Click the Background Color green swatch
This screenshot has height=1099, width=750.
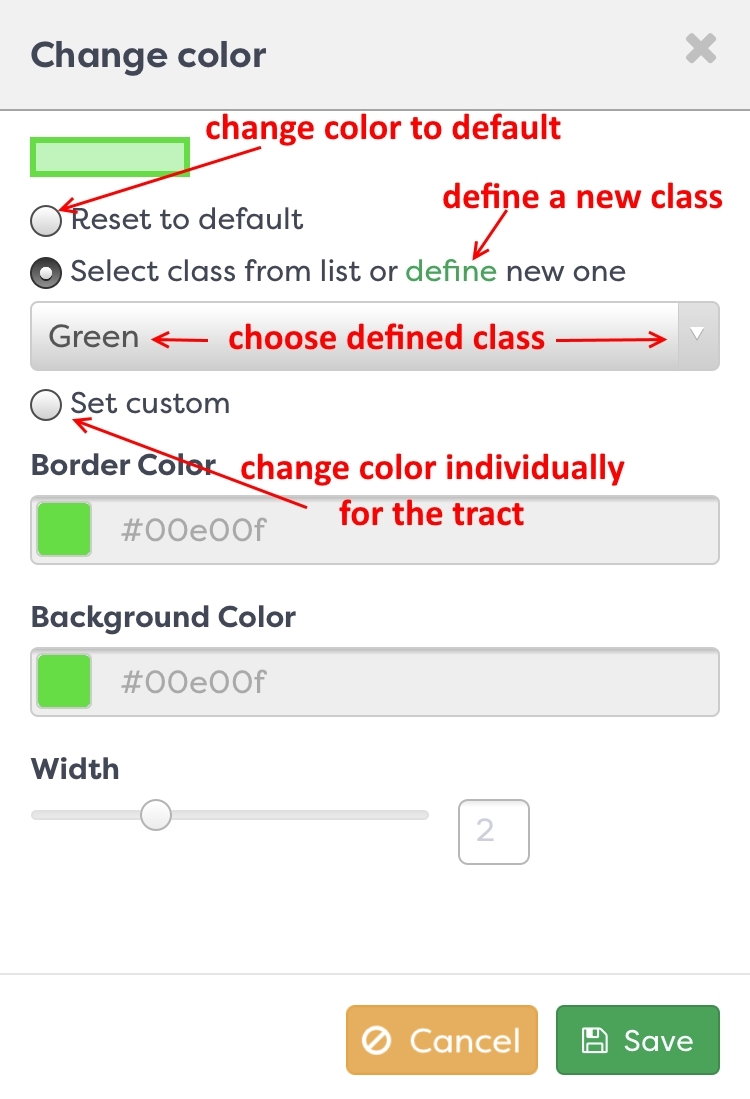(x=64, y=681)
